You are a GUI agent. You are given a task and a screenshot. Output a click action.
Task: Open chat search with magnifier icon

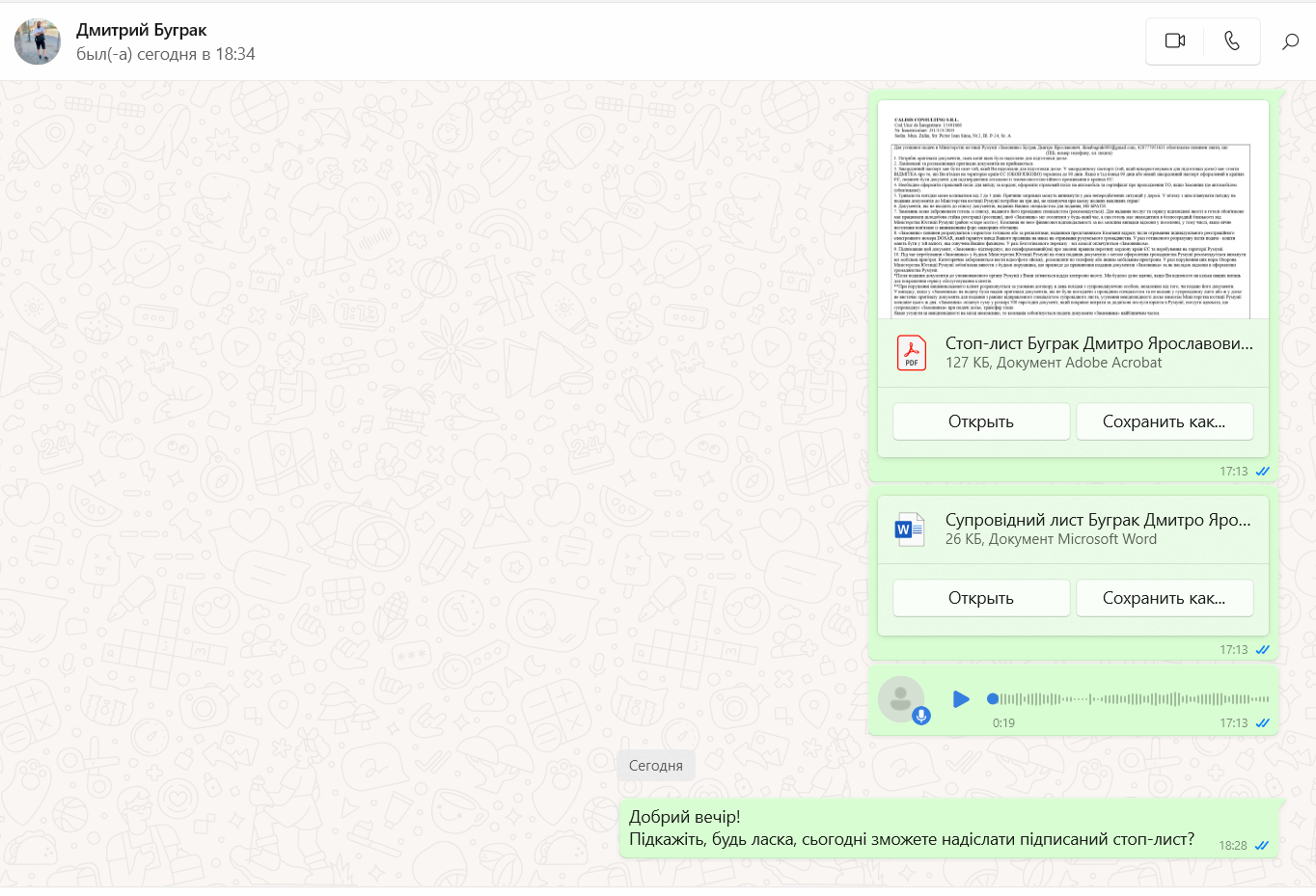1290,41
